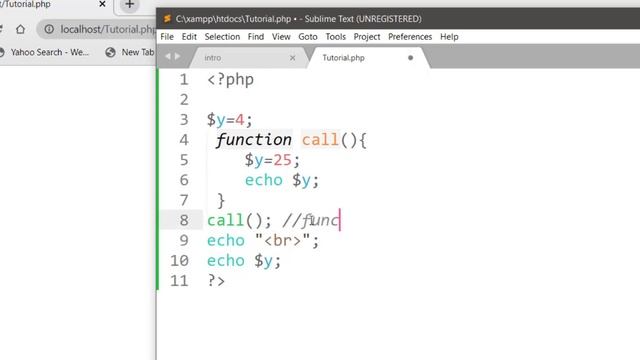This screenshot has height=360, width=640.
Task: Click the ?> closing tag
Action: coord(216,281)
